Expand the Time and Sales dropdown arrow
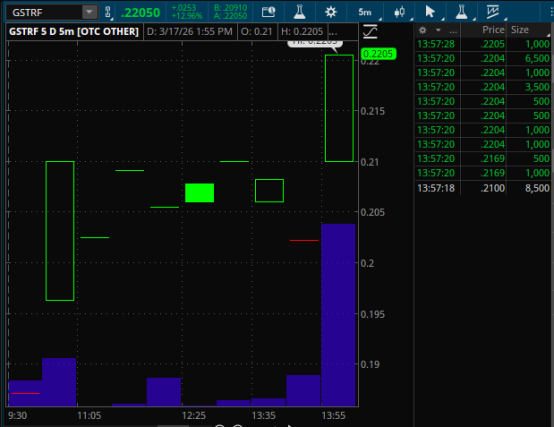Image resolution: width=554 pixels, height=427 pixels. (438, 30)
